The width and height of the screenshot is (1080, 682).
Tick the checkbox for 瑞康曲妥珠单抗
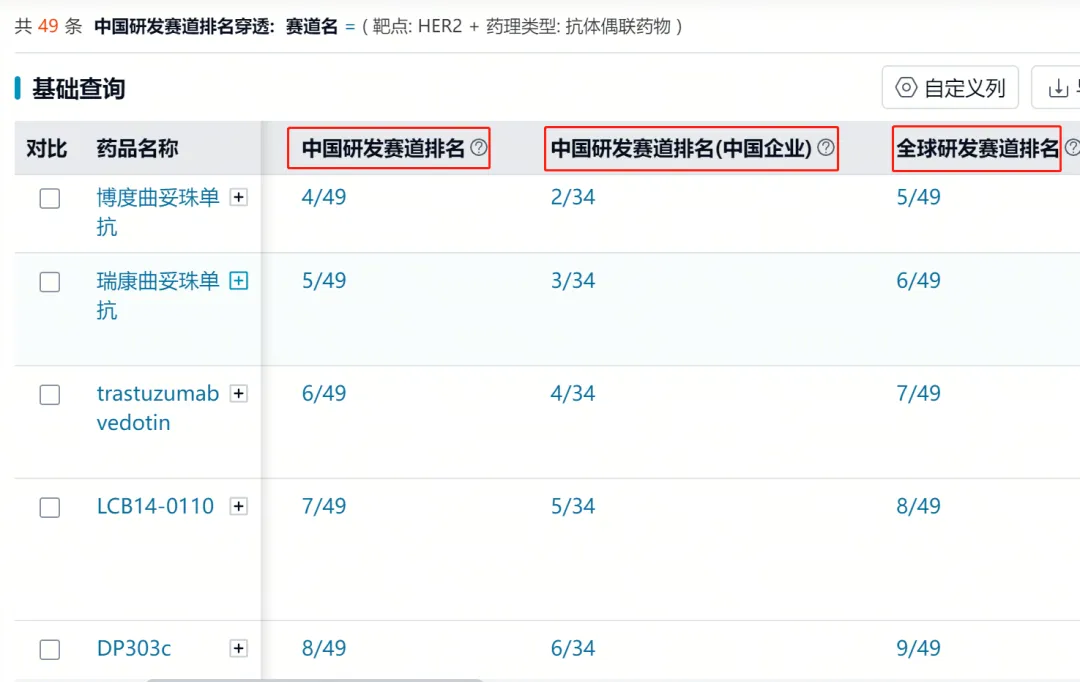click(x=50, y=282)
